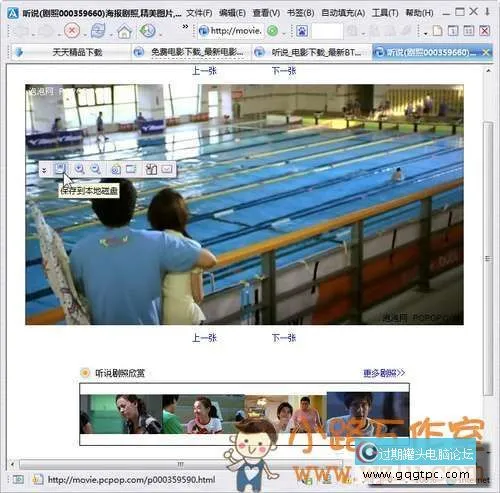This screenshot has height=493, width=500.
Task: Click the Refresh page toolbar icon
Action: click(98, 31)
